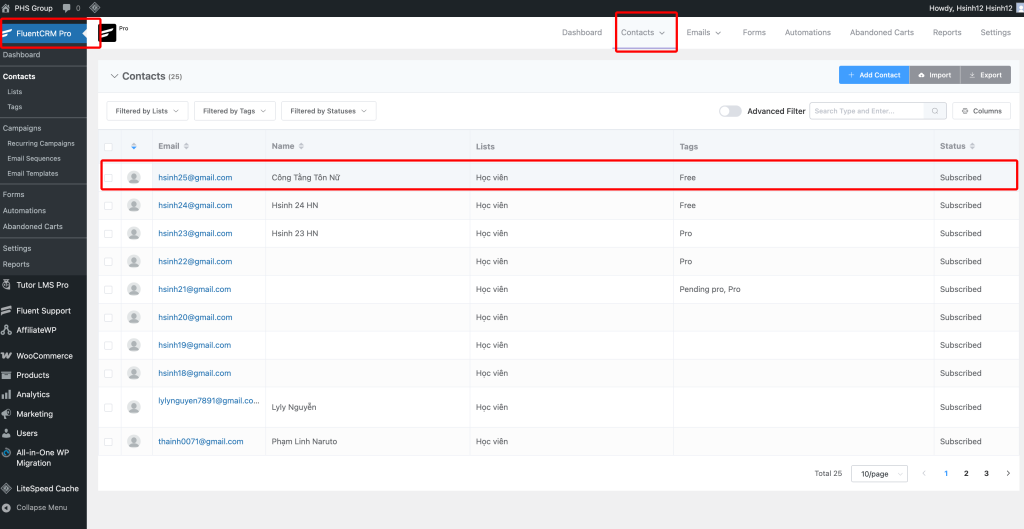
Task: Click the PHS Group home icon
Action: tap(7, 8)
